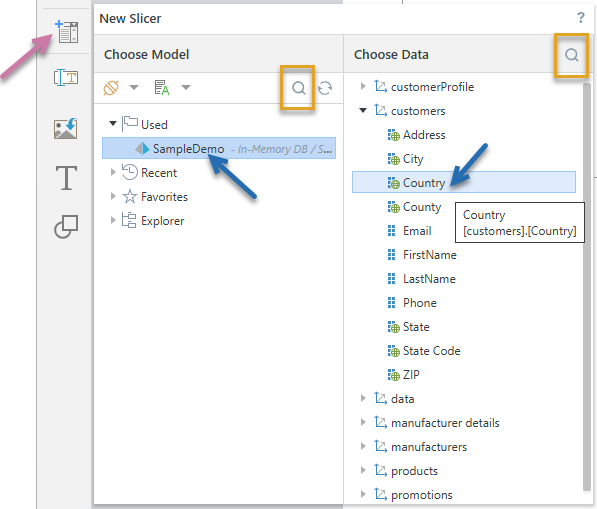Image resolution: width=597 pixels, height=509 pixels.
Task: Click the Choose Data vertical scrollbar
Action: pyautogui.click(x=587, y=286)
